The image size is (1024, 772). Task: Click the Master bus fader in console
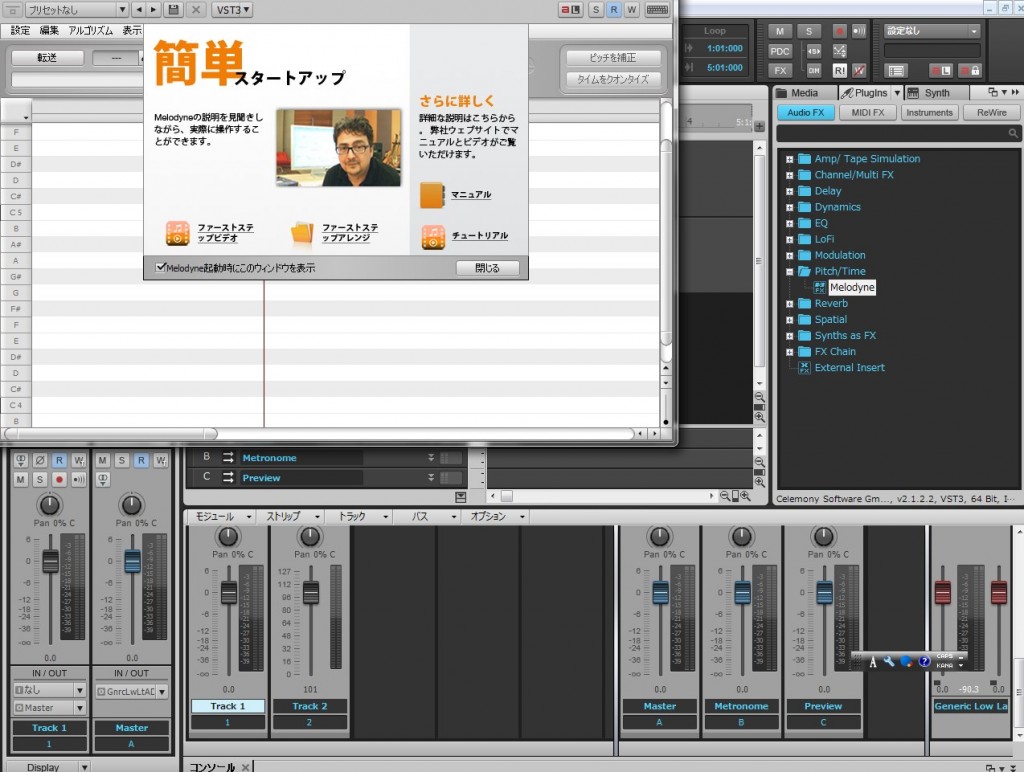coord(660,592)
